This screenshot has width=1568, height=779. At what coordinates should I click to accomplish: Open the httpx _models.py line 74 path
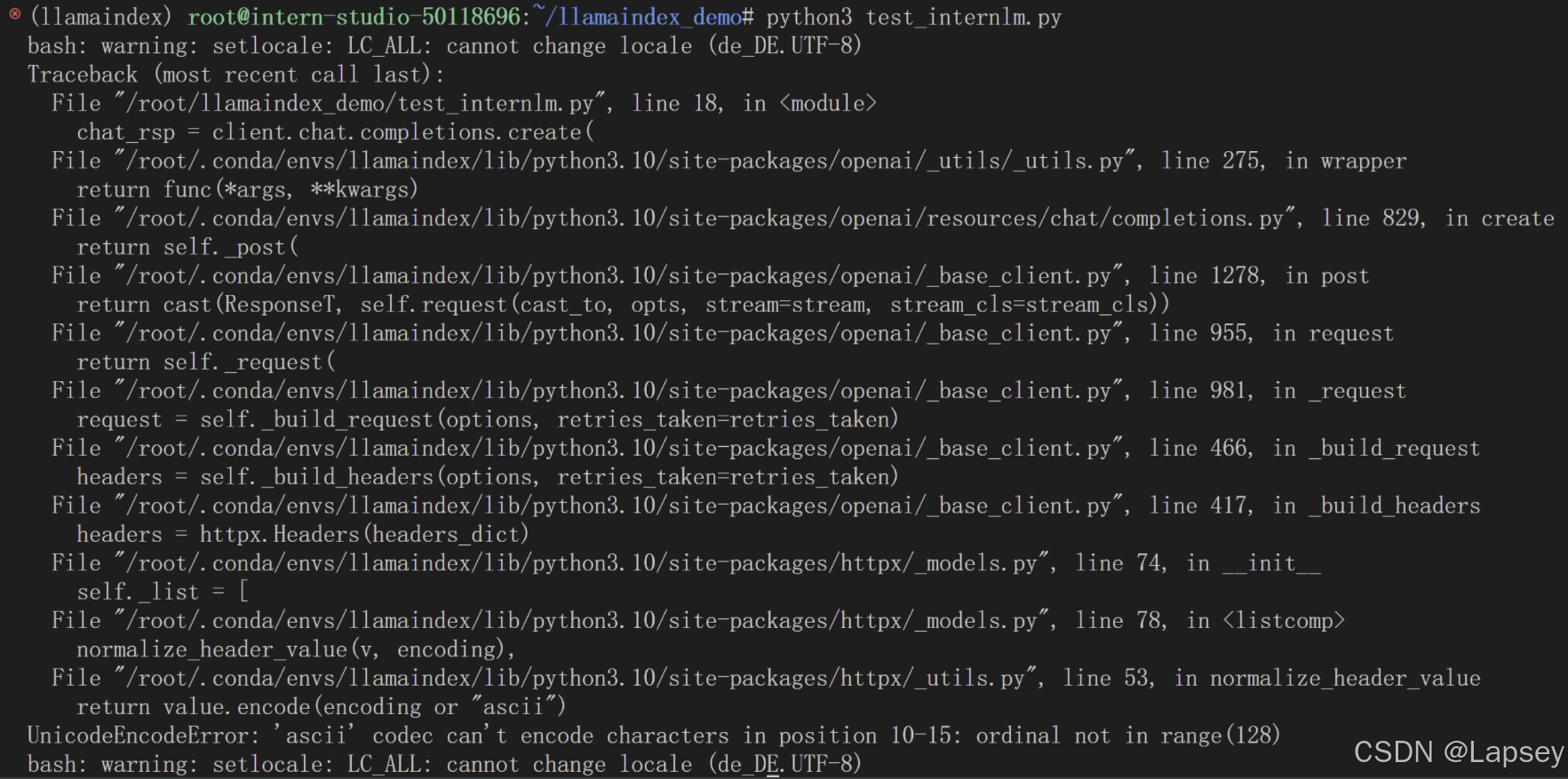(x=581, y=563)
